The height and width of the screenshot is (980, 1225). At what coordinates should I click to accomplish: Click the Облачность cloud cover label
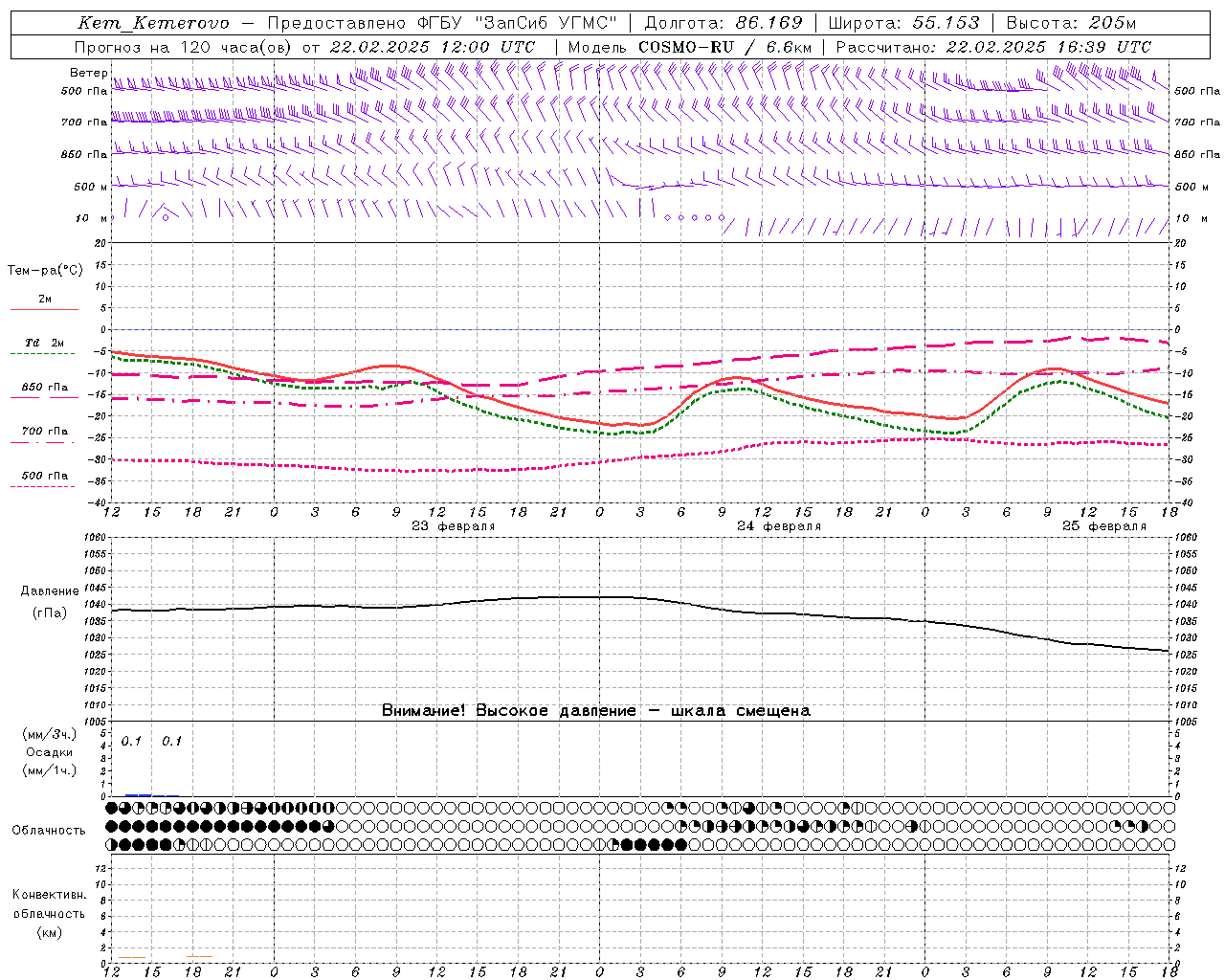tap(49, 831)
